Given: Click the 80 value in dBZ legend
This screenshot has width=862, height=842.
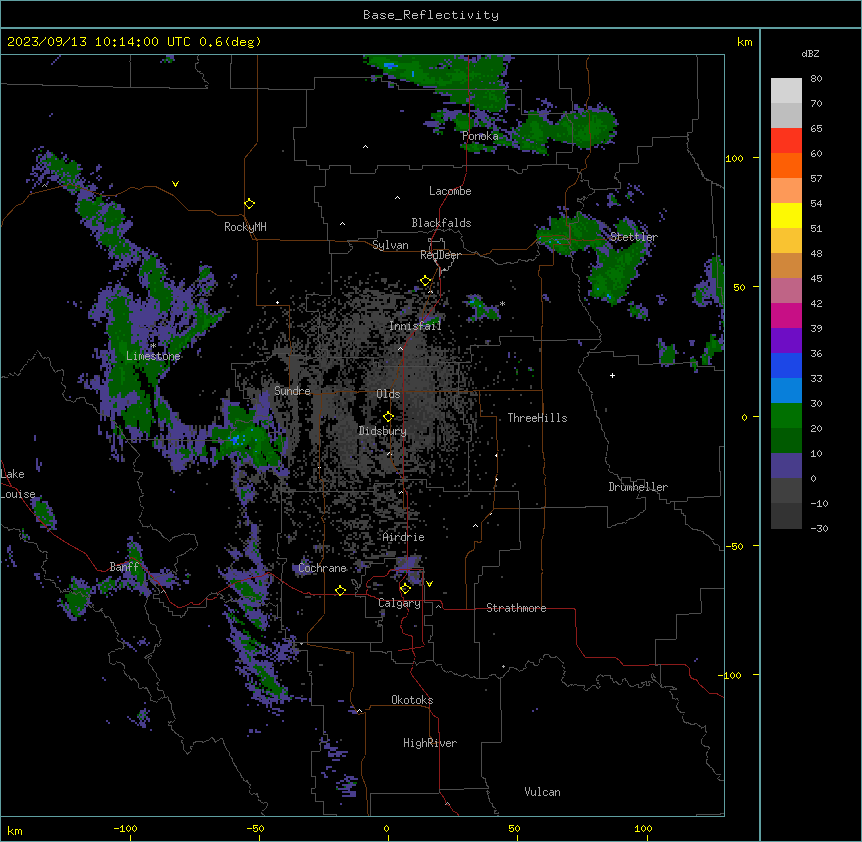Looking at the screenshot, I should (x=816, y=79).
